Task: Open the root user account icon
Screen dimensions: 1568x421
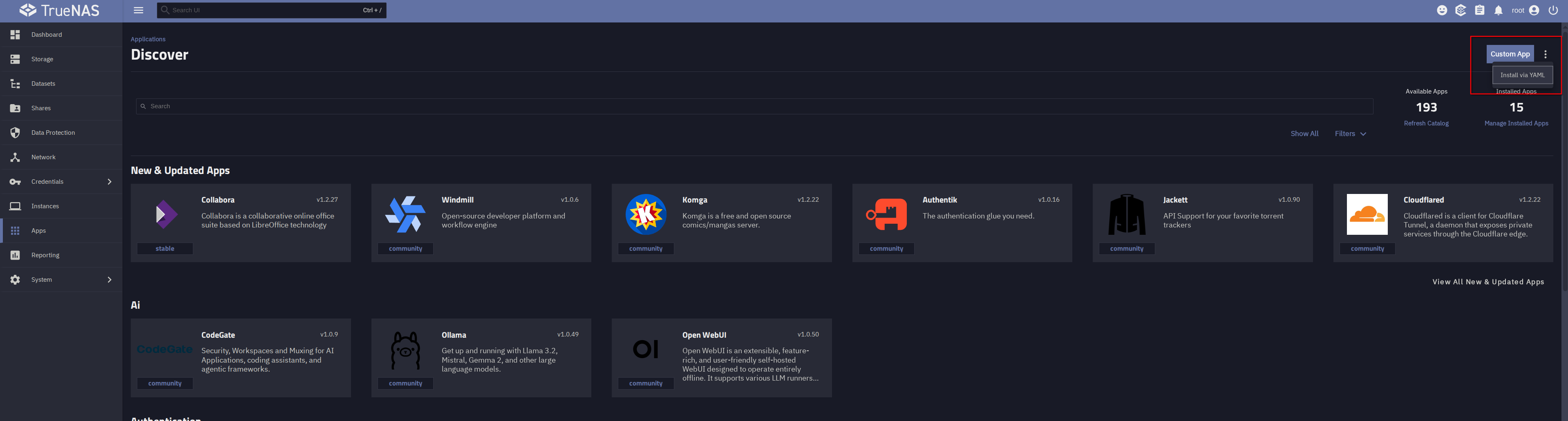Action: coord(1534,10)
